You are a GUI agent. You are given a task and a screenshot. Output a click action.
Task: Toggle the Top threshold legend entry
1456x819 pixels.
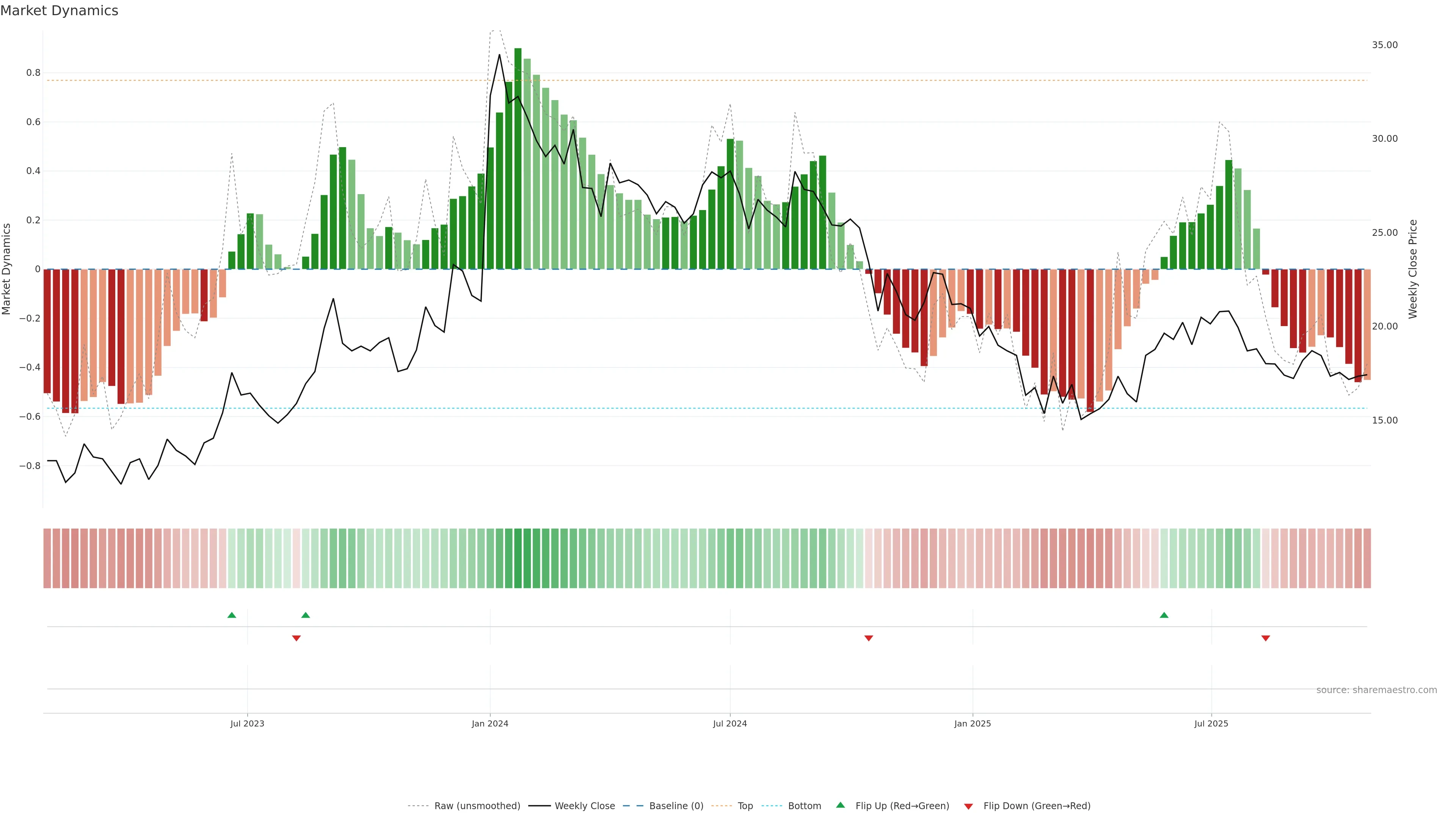[x=745, y=806]
